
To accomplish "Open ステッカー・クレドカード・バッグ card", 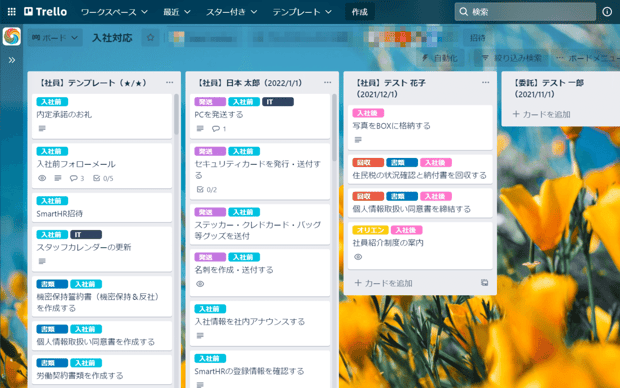I will [260, 224].
